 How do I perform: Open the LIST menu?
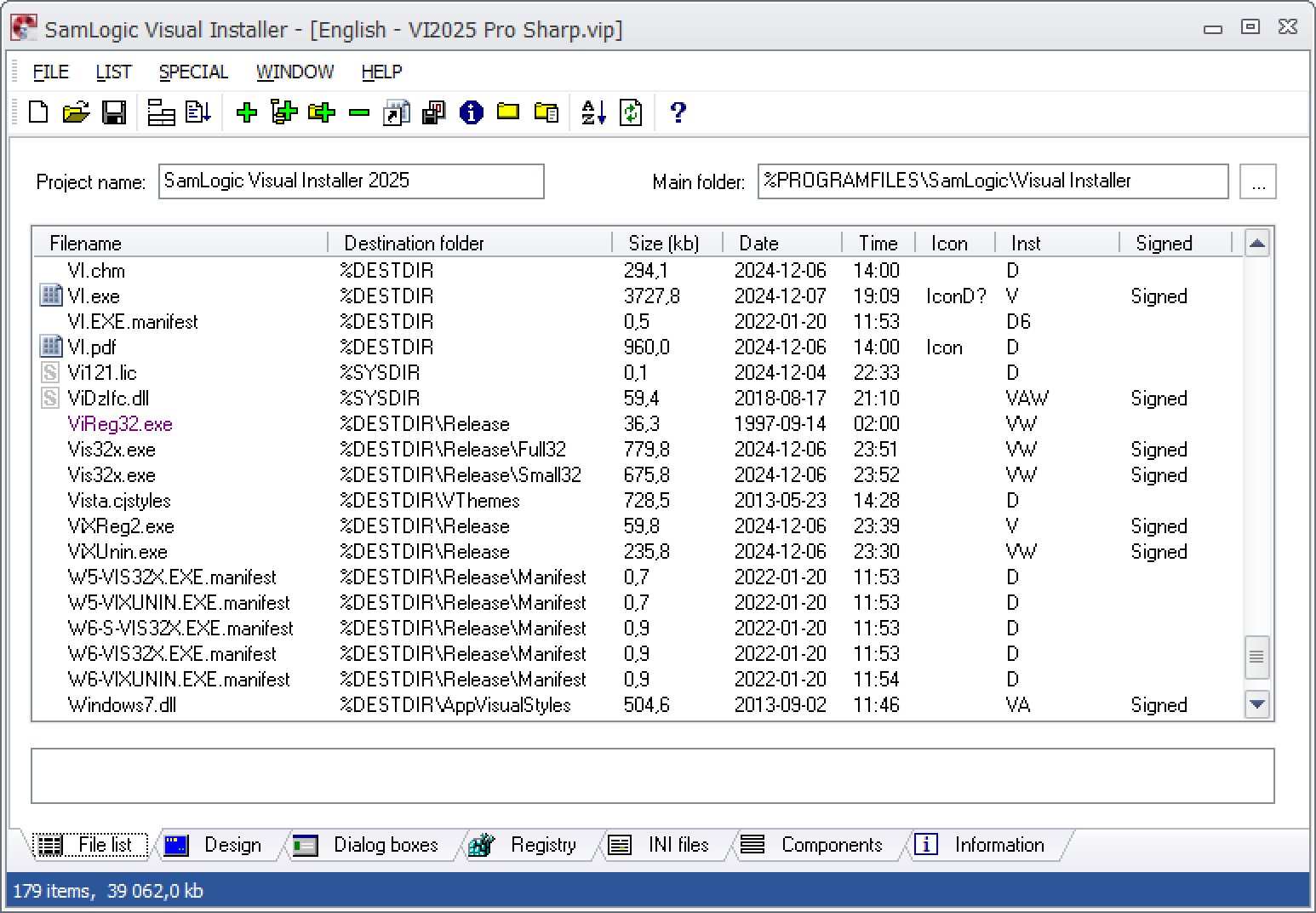[113, 72]
